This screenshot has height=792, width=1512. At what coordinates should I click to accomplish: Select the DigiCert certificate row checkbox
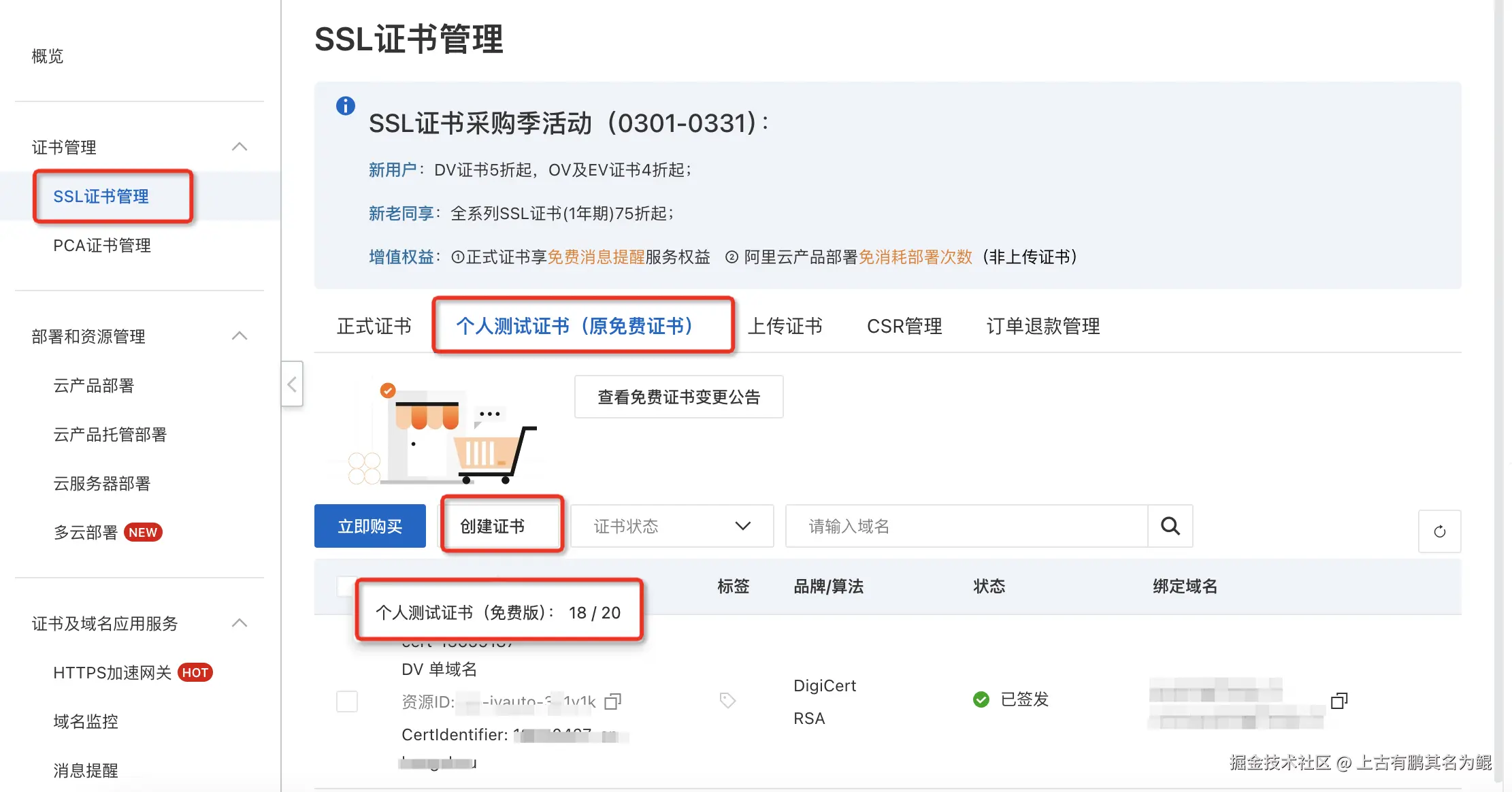coord(347,701)
